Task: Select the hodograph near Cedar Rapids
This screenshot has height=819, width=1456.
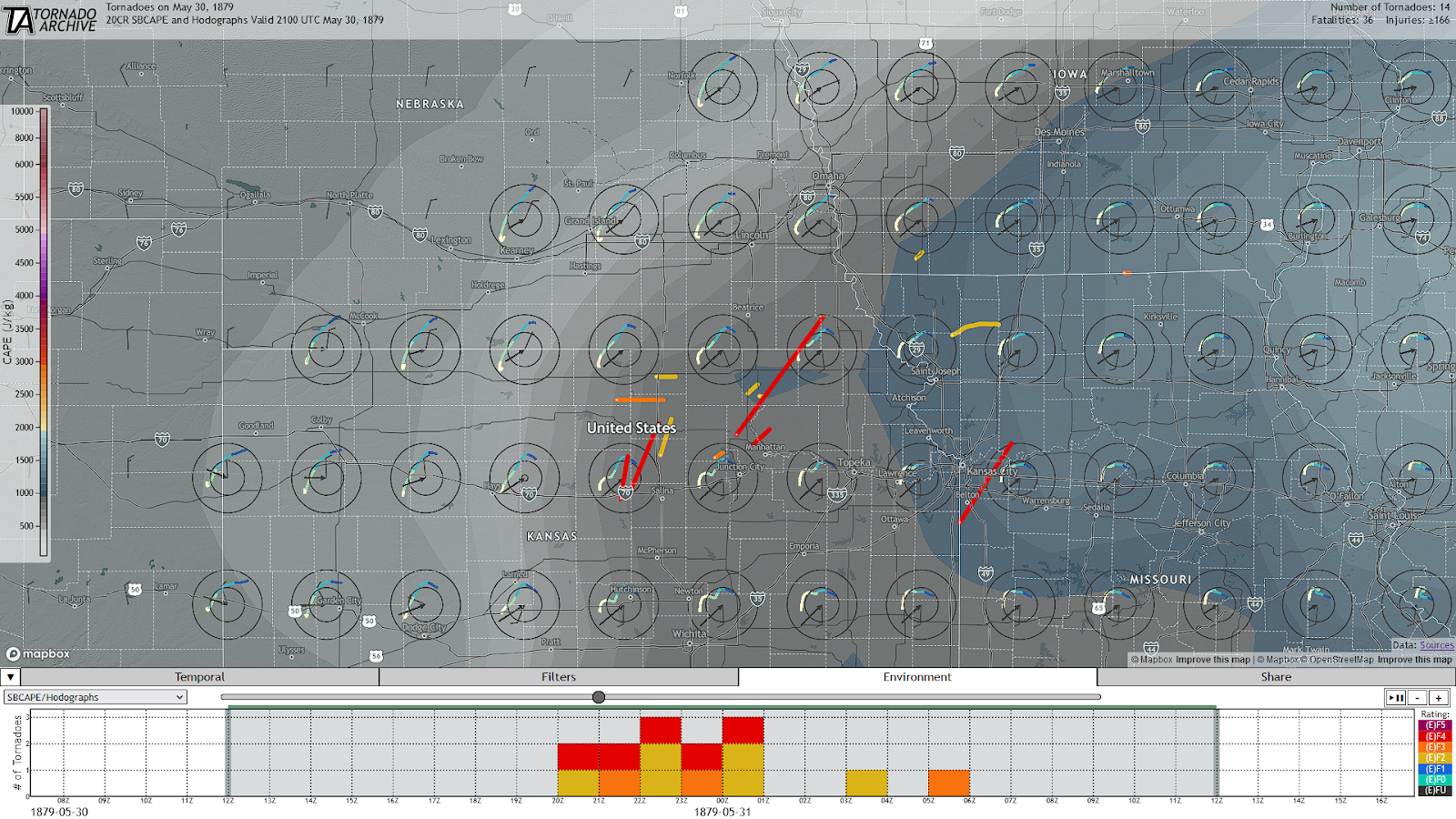Action: pos(1218,87)
